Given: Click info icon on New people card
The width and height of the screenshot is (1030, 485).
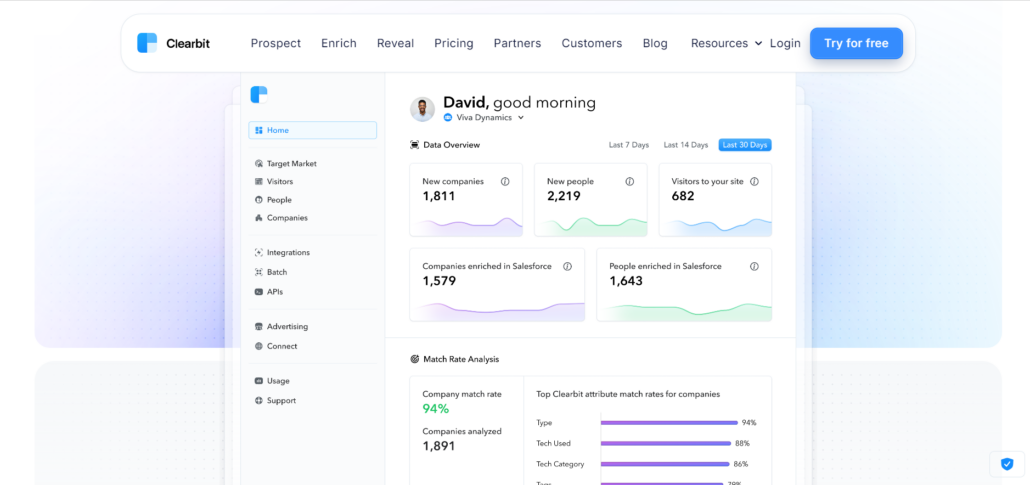Looking at the screenshot, I should click(629, 181).
